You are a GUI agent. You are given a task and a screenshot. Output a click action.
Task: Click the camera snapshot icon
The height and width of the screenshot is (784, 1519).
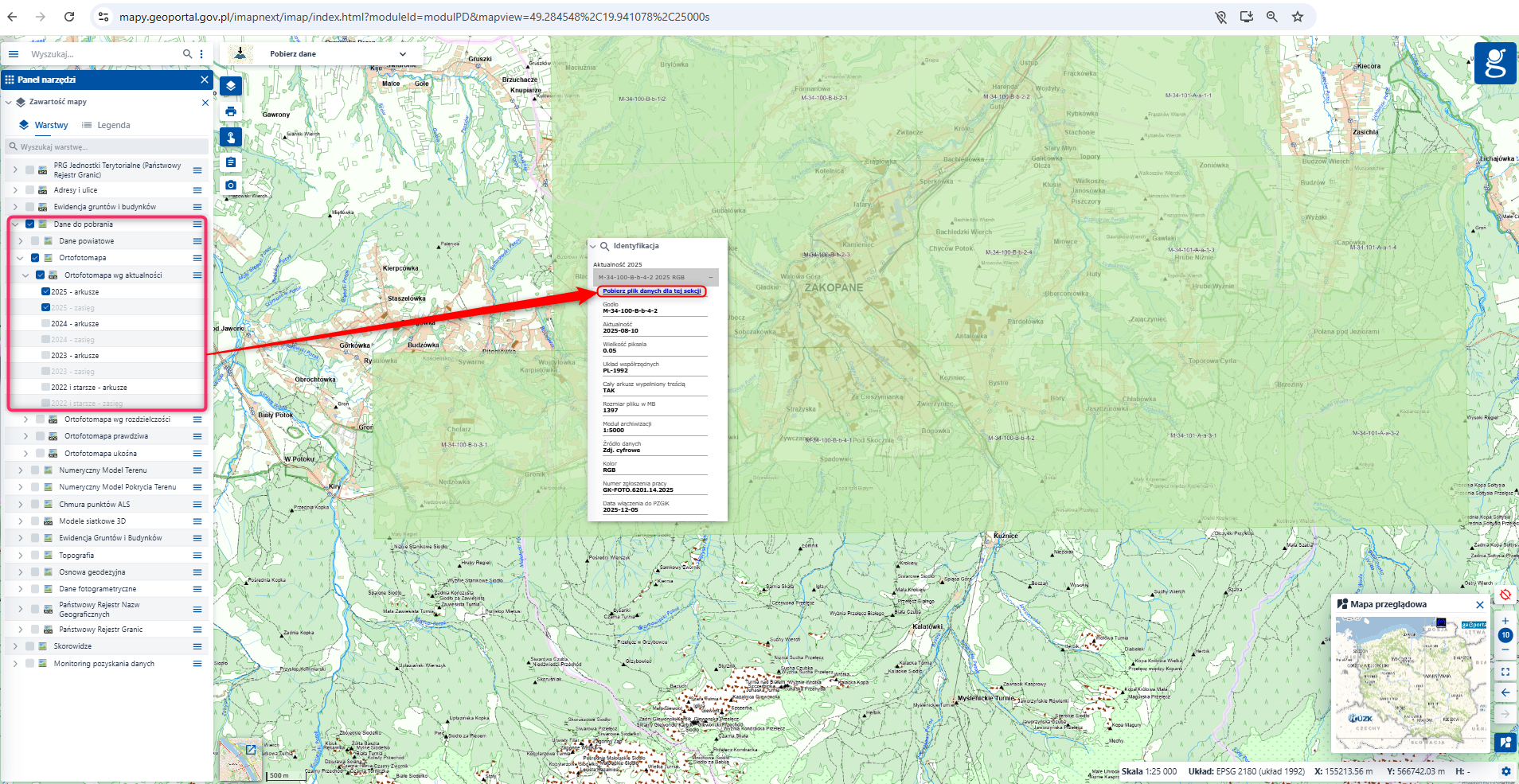point(231,185)
